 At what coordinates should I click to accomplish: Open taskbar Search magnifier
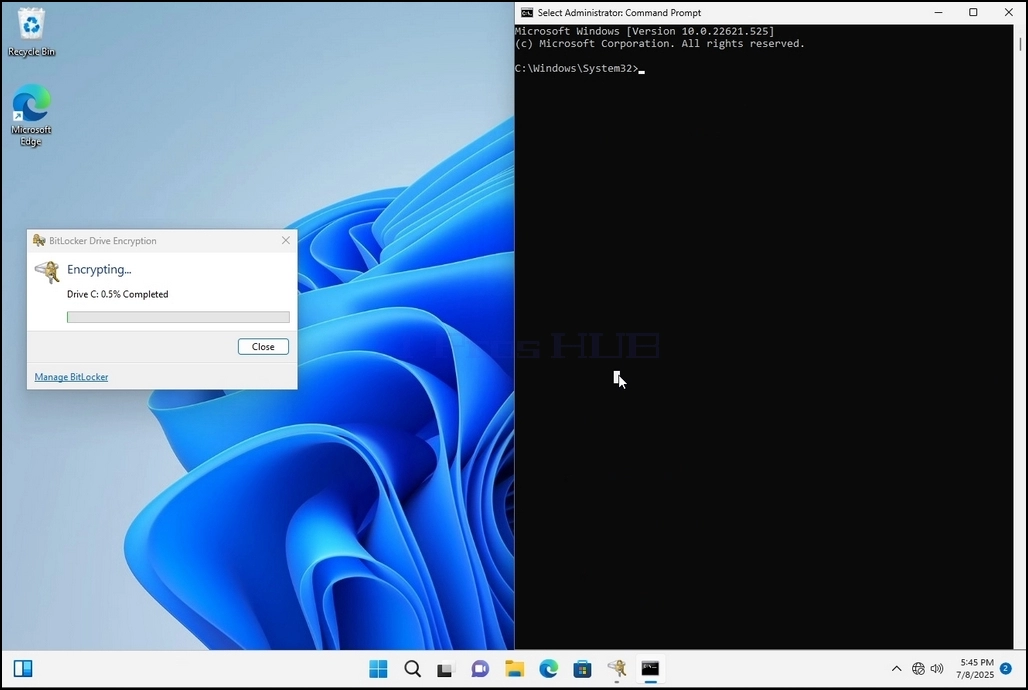(x=412, y=668)
